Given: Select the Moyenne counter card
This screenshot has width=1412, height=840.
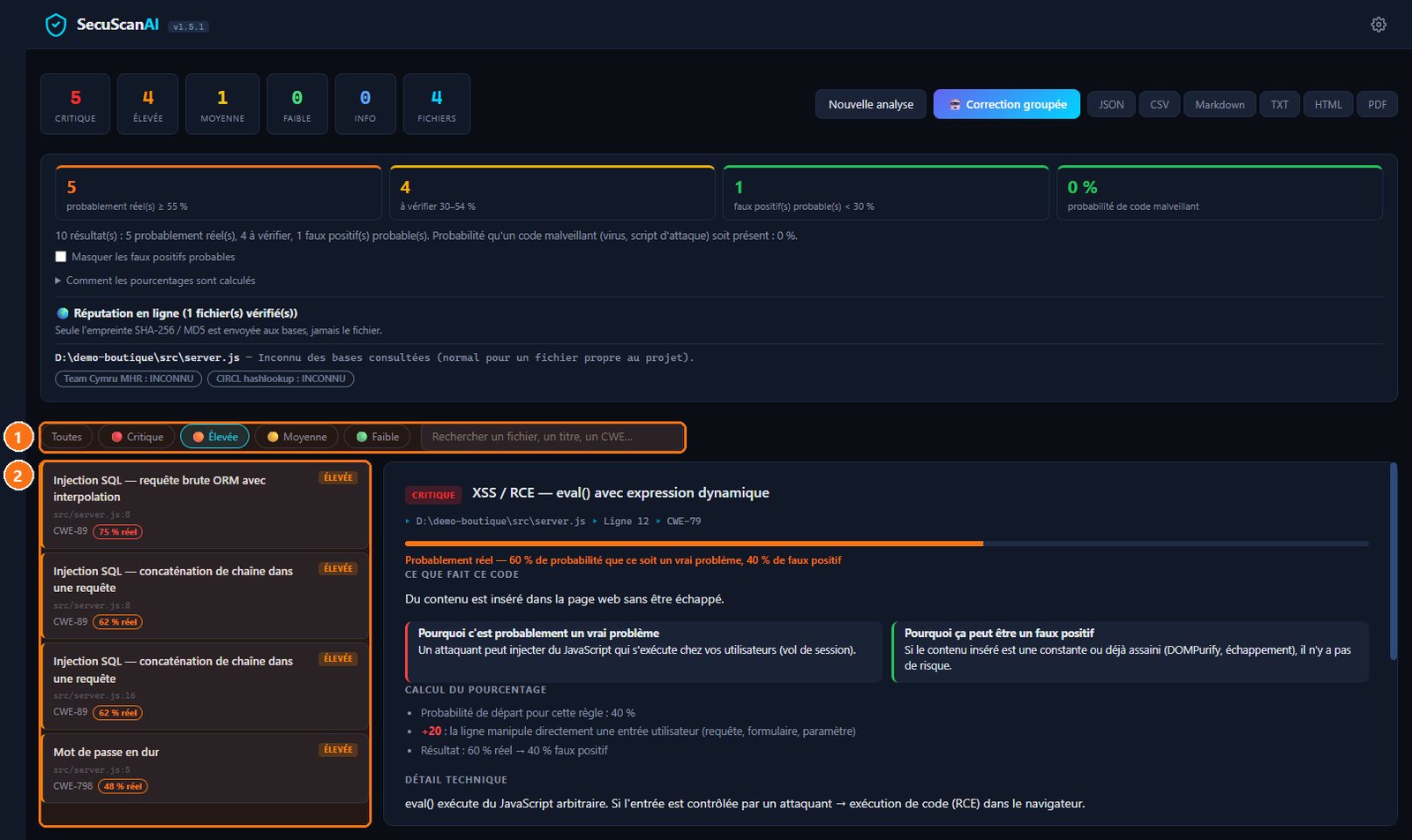Looking at the screenshot, I should (x=222, y=104).
